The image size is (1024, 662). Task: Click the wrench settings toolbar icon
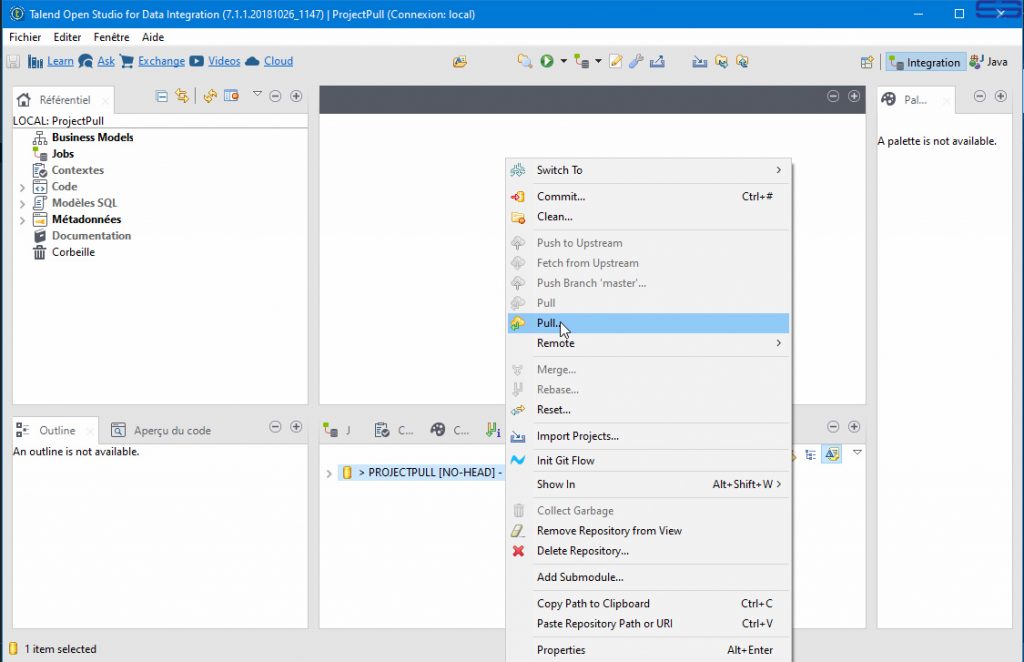click(636, 61)
